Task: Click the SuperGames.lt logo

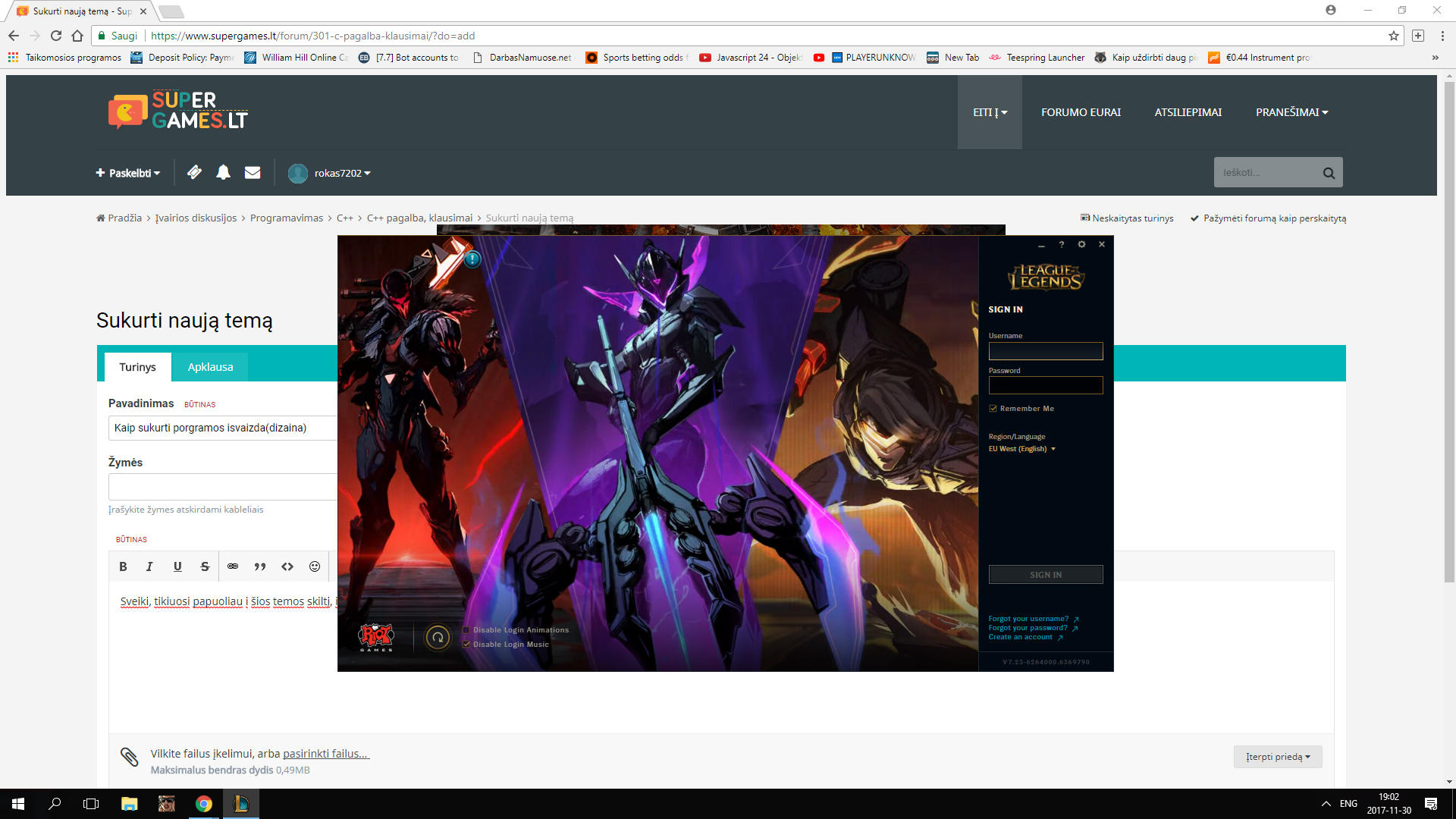Action: point(178,111)
